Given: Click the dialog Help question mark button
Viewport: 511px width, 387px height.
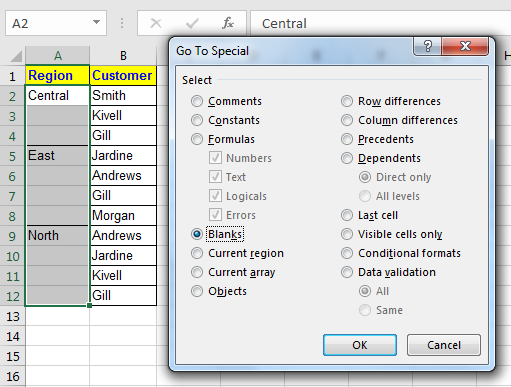Looking at the screenshot, I should [428, 46].
